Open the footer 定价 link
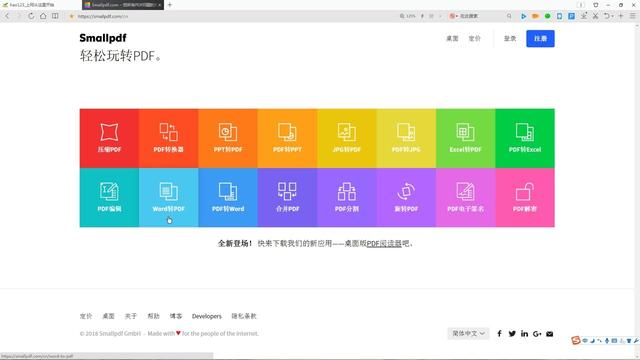Screen dimensions: 640x360 tap(86, 316)
